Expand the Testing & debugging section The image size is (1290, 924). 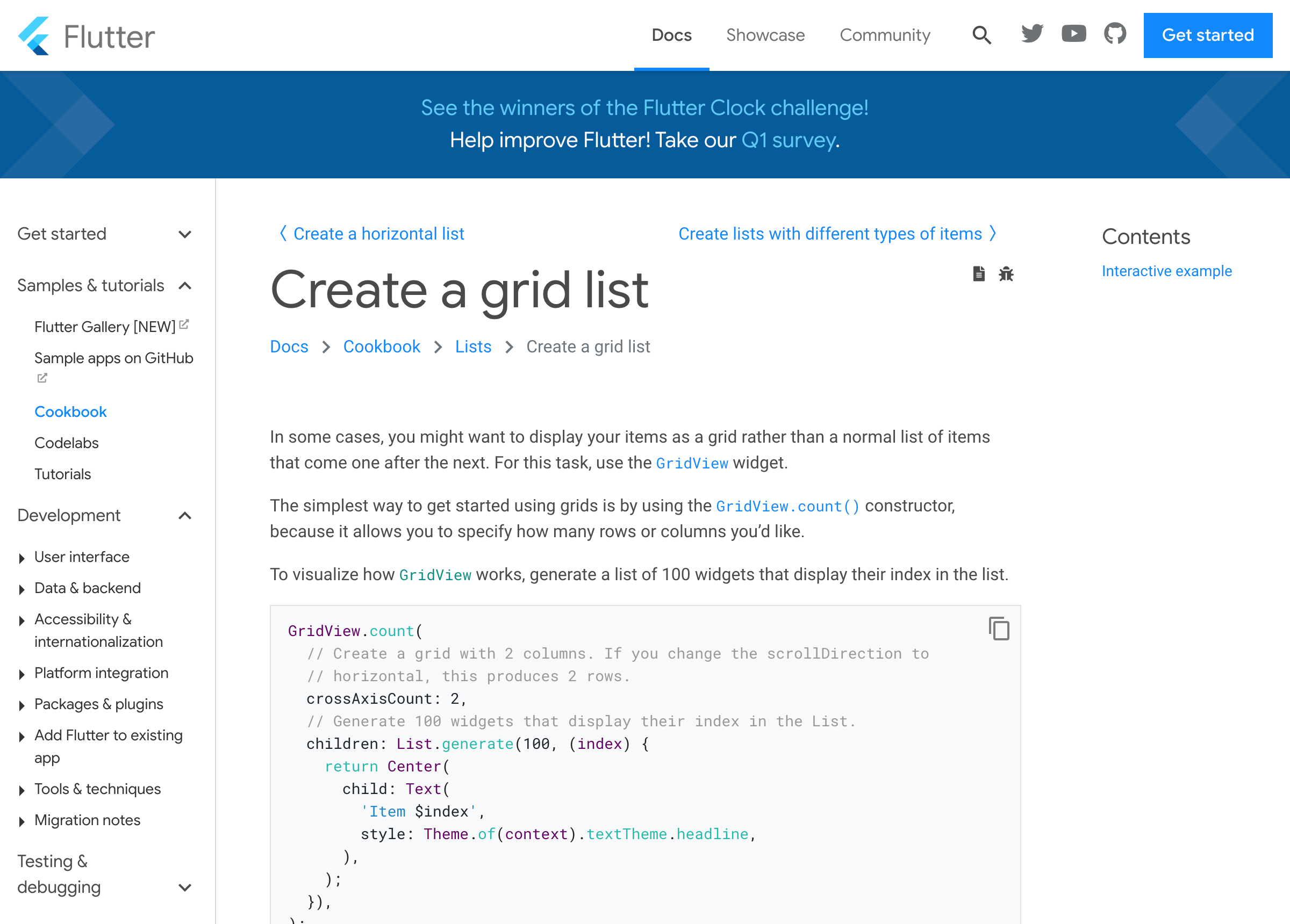click(x=185, y=887)
